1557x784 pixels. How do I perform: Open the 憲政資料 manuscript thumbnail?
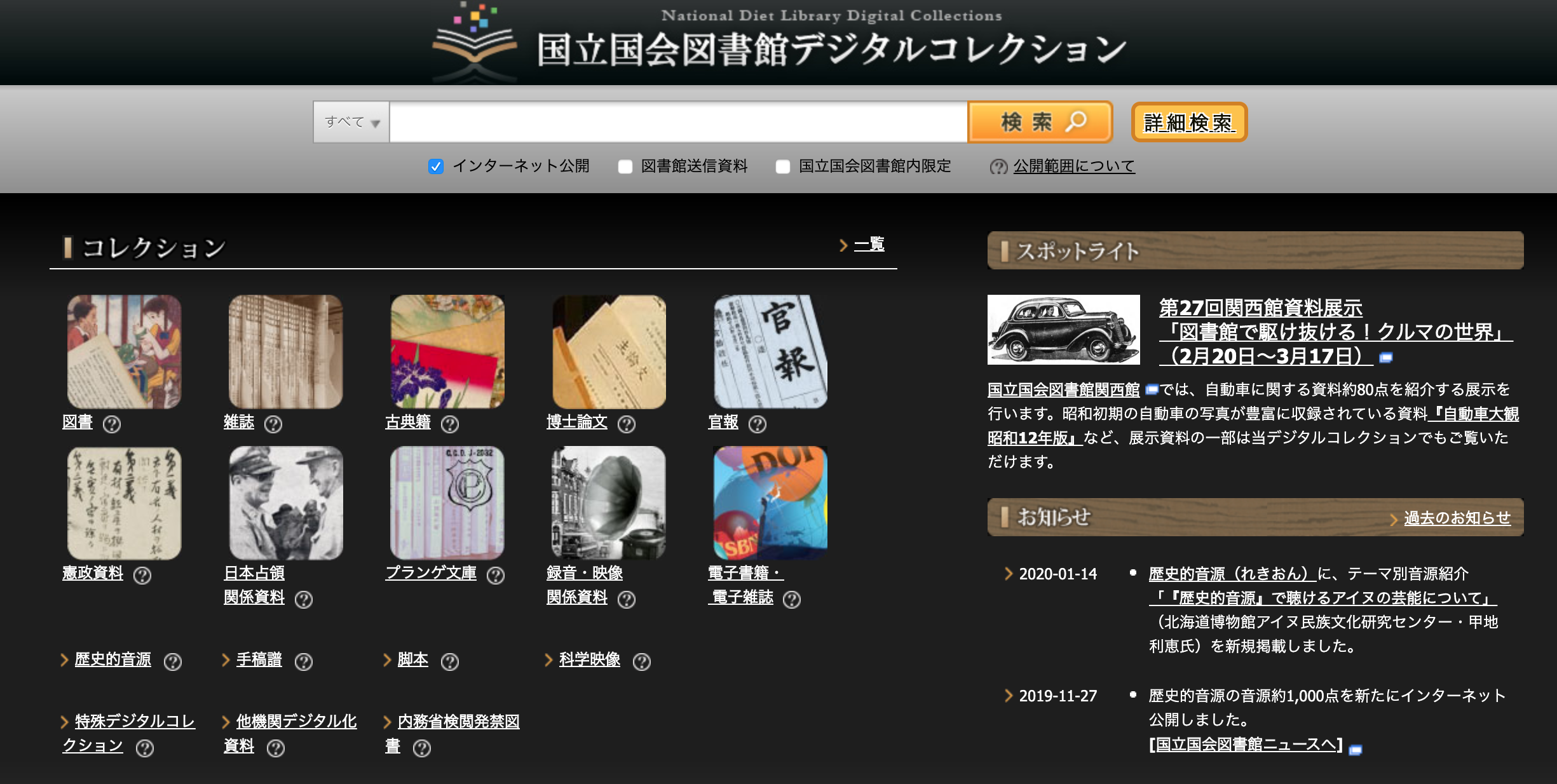coord(125,503)
